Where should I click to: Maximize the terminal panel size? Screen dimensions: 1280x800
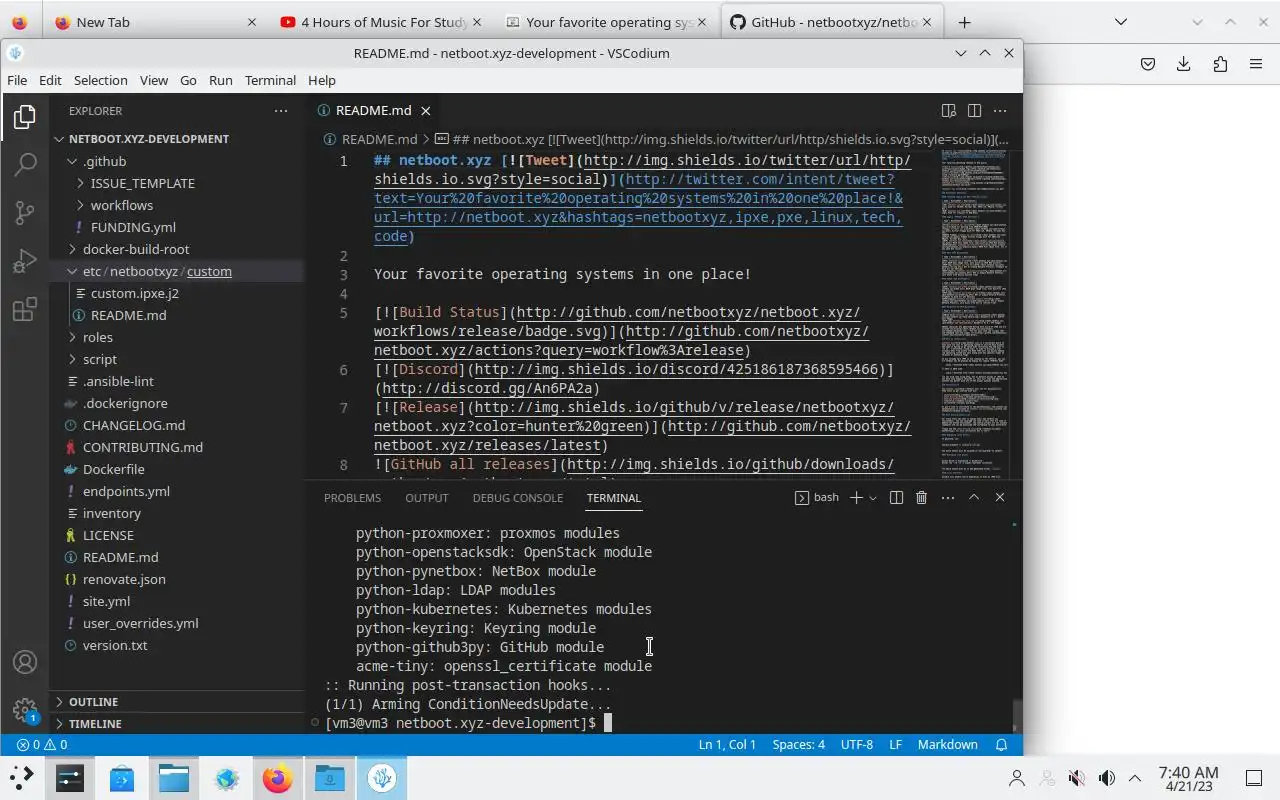pyautogui.click(x=974, y=497)
